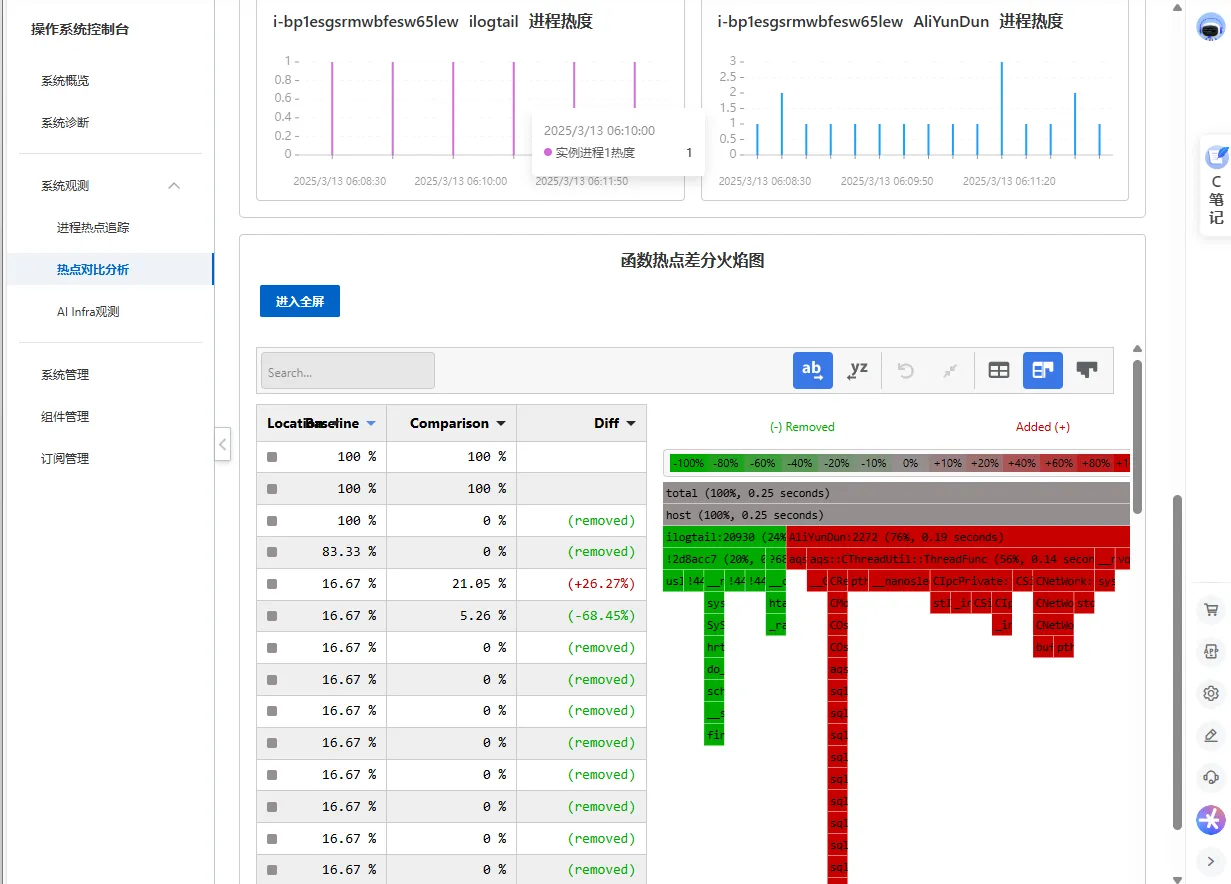Click the total (100%, 0.25 seconds) flame bar
This screenshot has height=884, width=1231.
896,493
